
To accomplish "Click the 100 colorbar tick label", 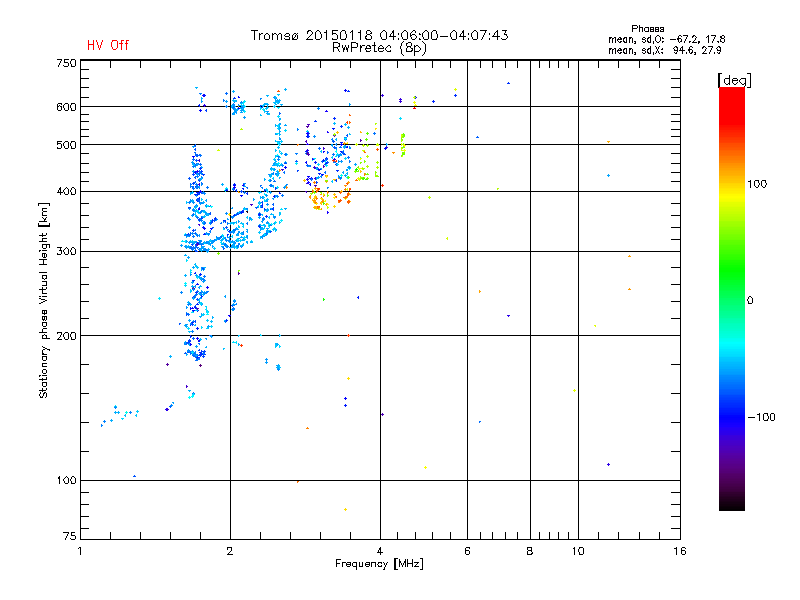I will point(757,184).
